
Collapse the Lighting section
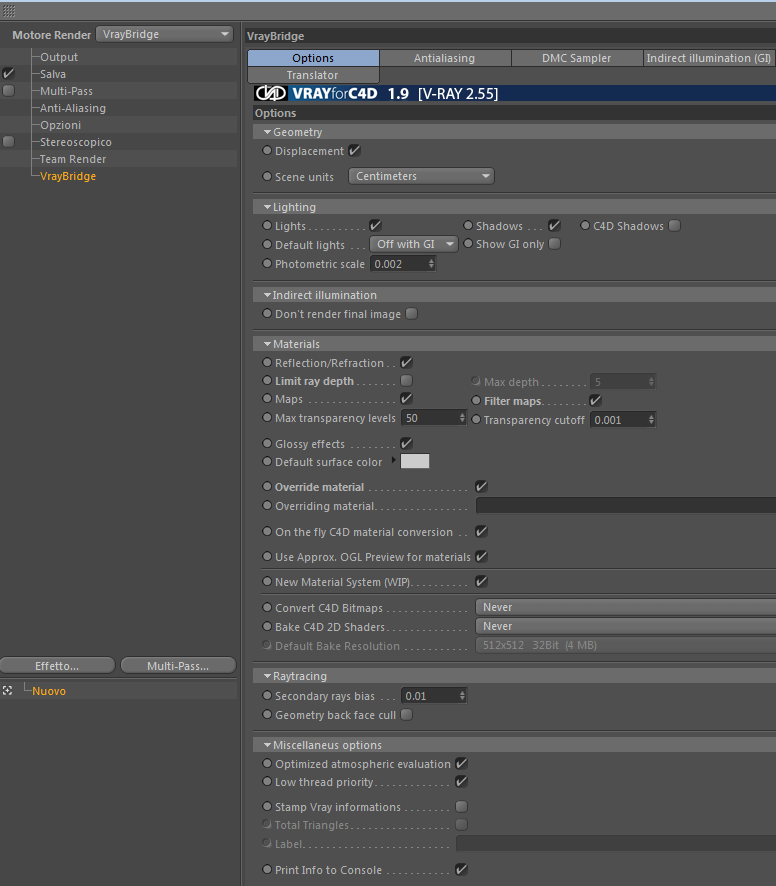pyautogui.click(x=267, y=207)
